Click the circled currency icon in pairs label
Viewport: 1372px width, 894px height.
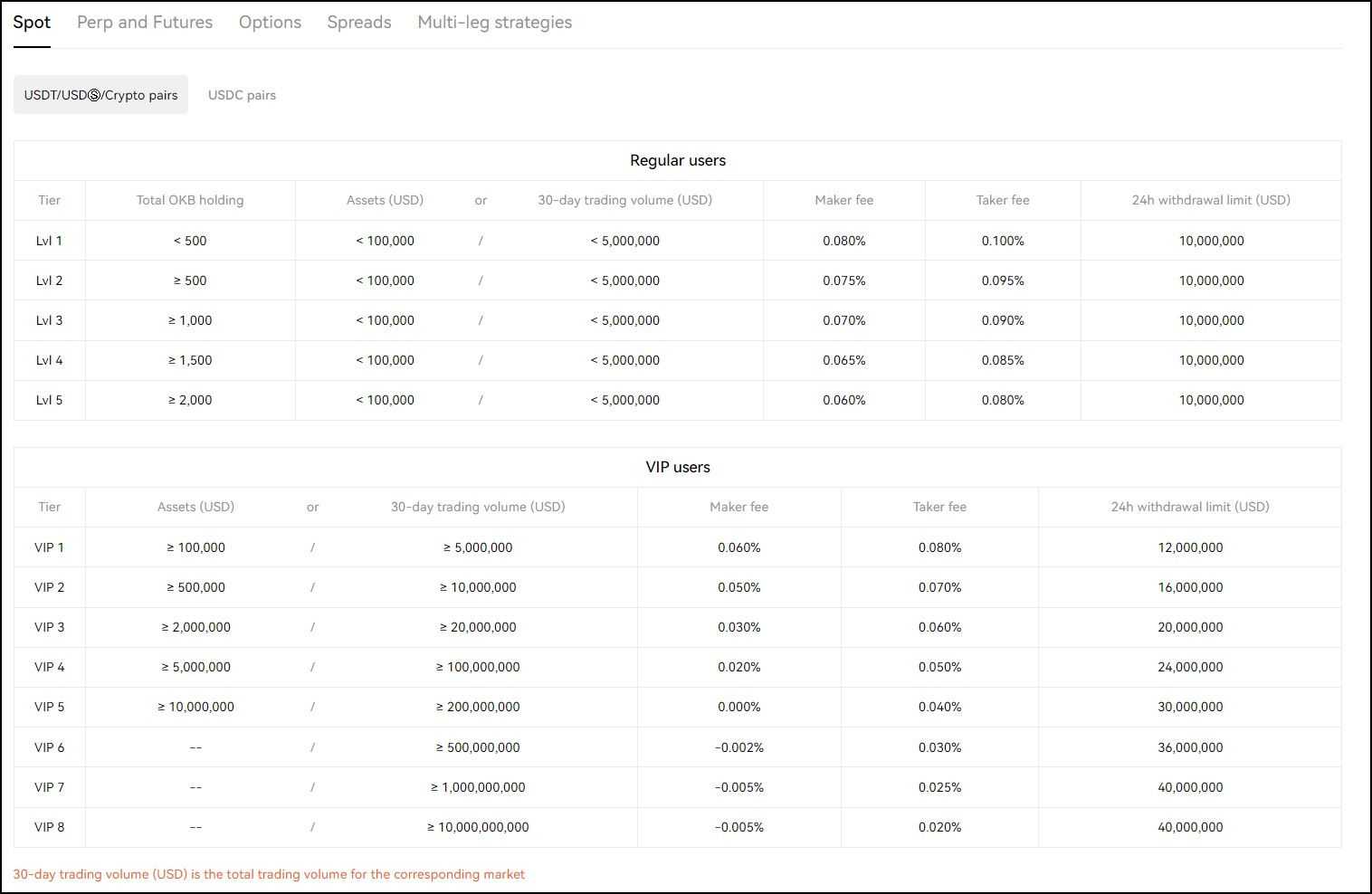point(93,94)
